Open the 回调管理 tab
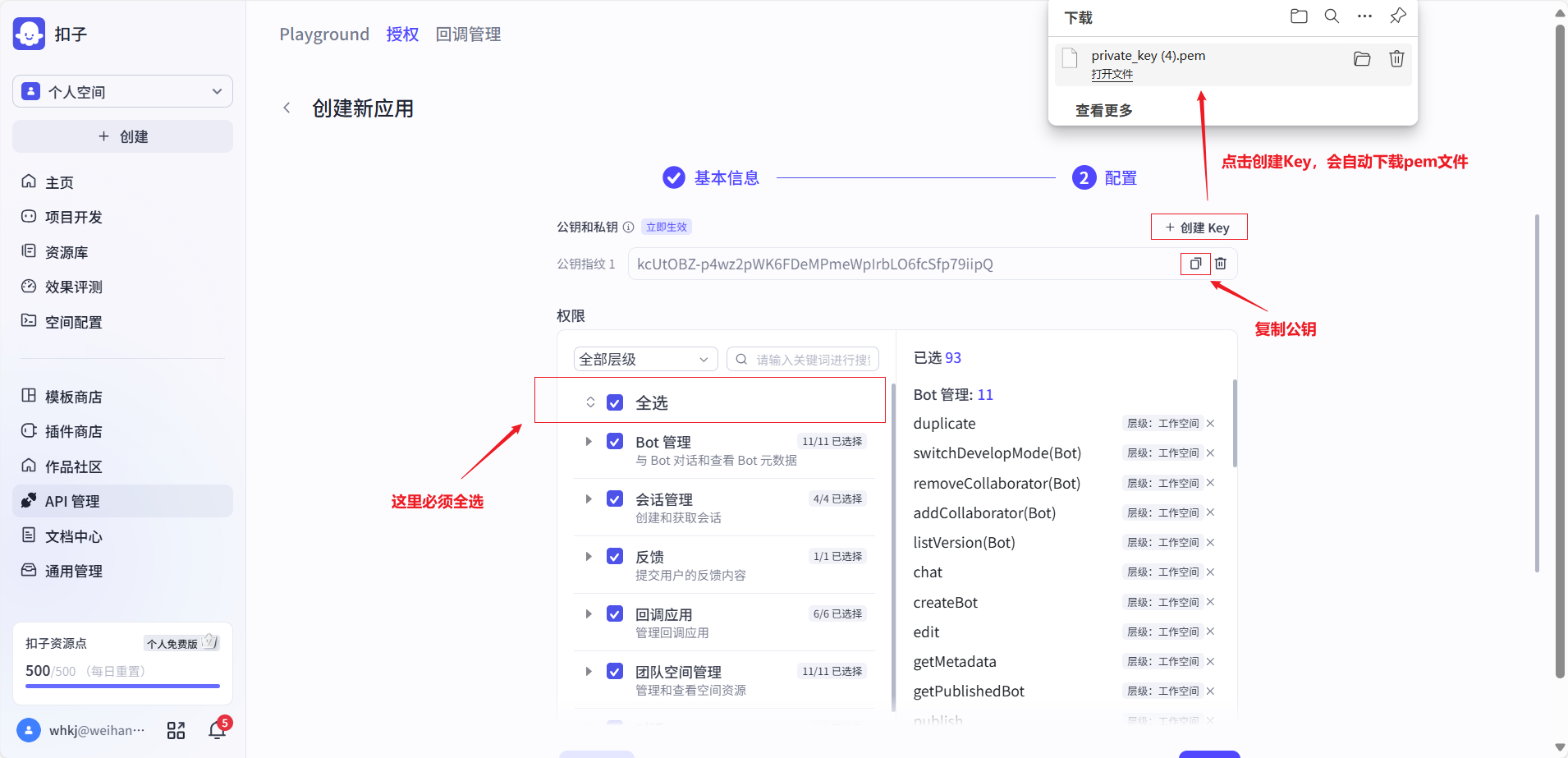The width and height of the screenshot is (1568, 758). pos(468,34)
